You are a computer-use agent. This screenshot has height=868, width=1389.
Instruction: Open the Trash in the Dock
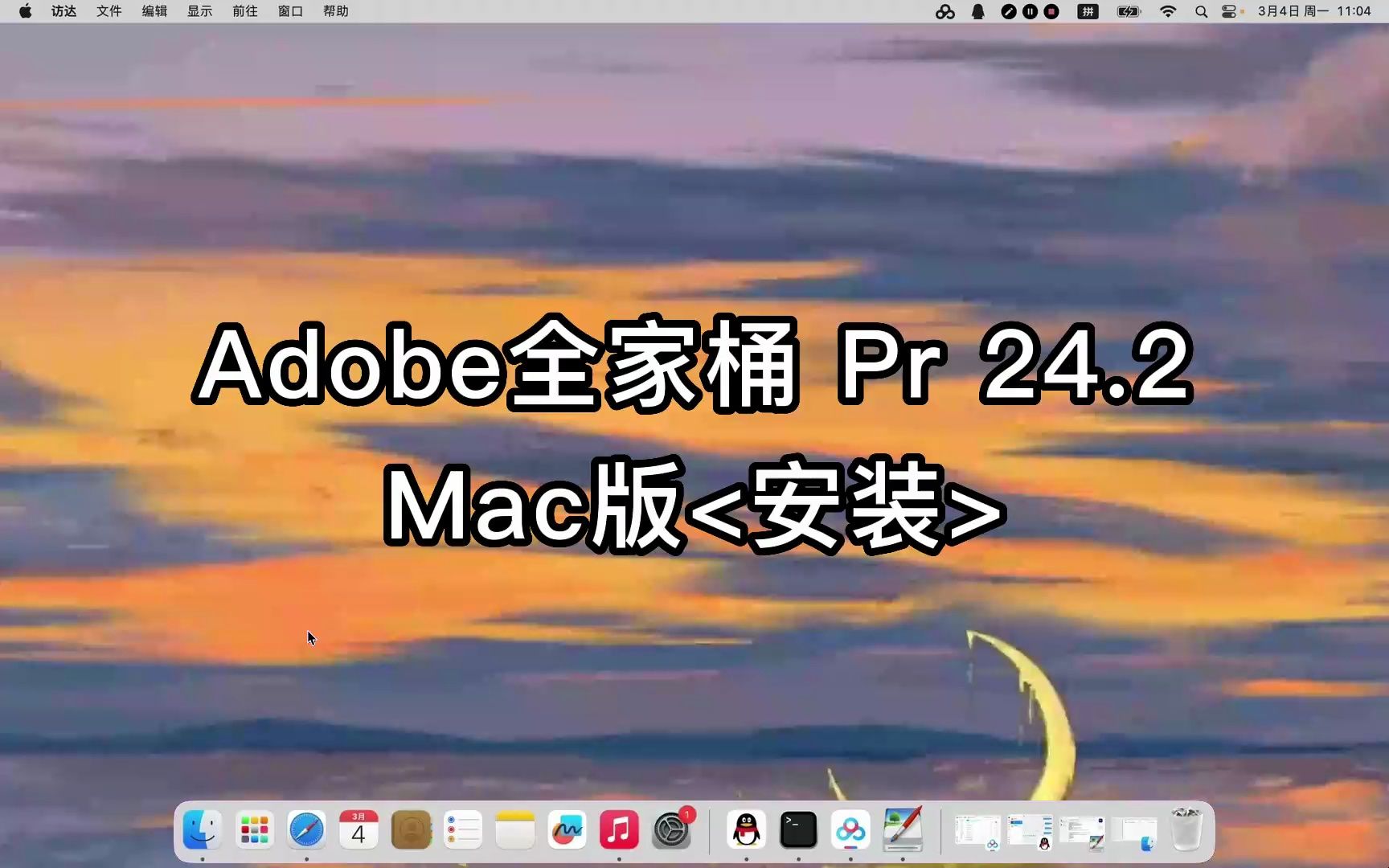tap(1186, 829)
